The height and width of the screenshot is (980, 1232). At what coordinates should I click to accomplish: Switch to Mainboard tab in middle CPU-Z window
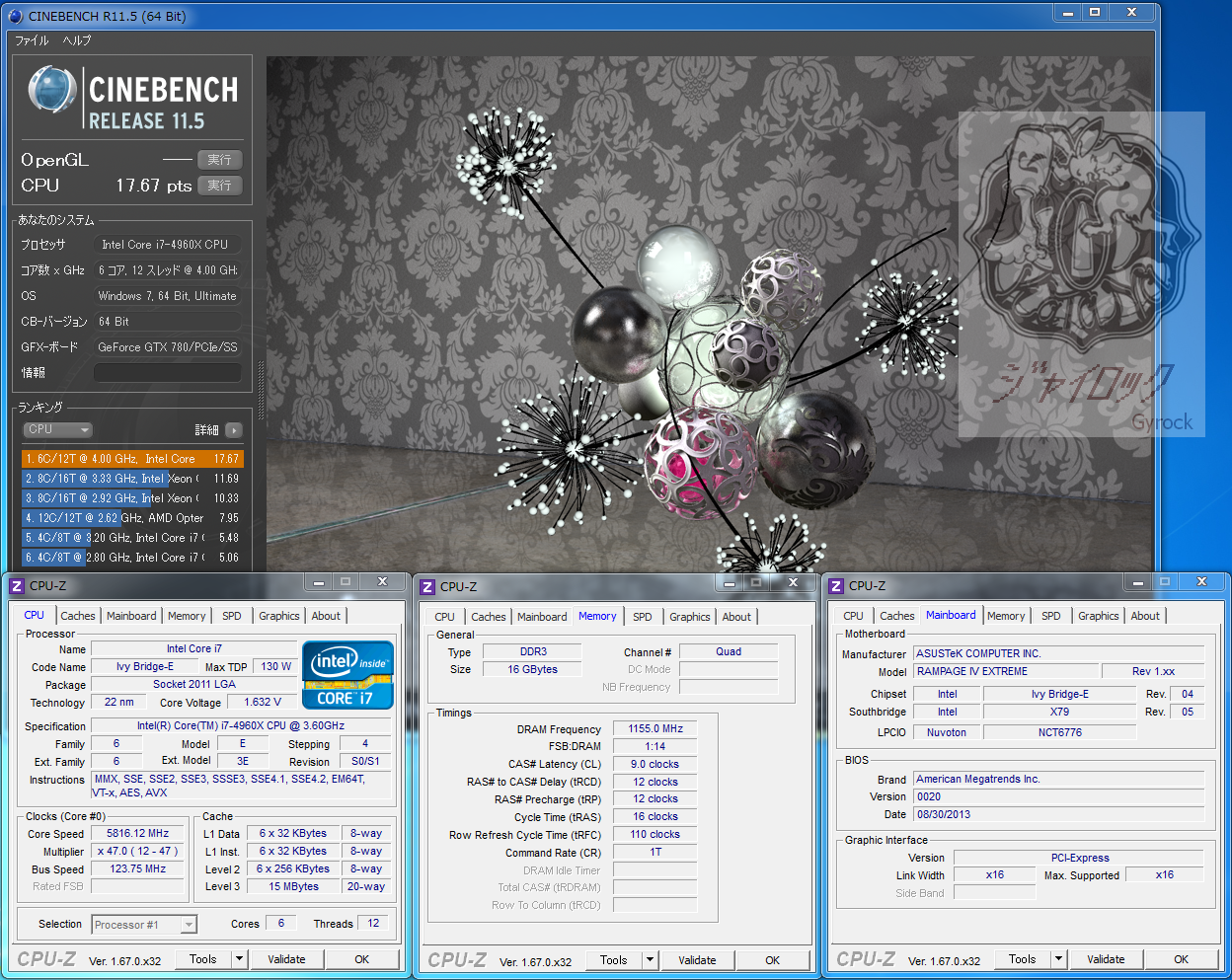pyautogui.click(x=542, y=617)
